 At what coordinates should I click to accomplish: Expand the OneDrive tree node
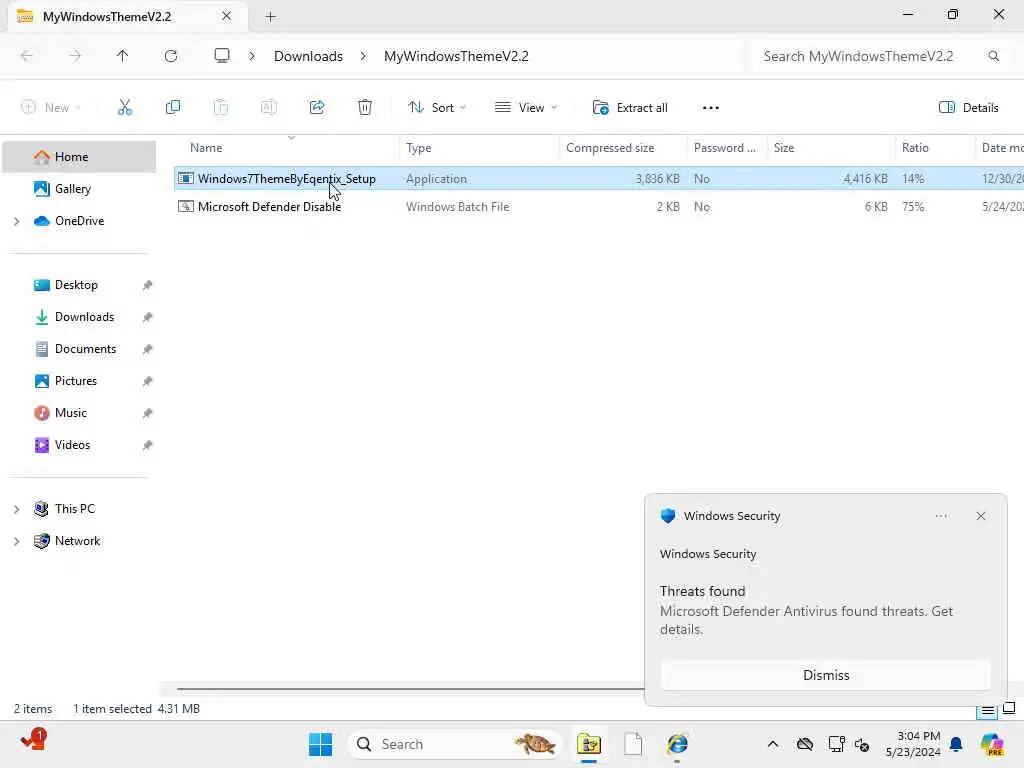tap(17, 221)
